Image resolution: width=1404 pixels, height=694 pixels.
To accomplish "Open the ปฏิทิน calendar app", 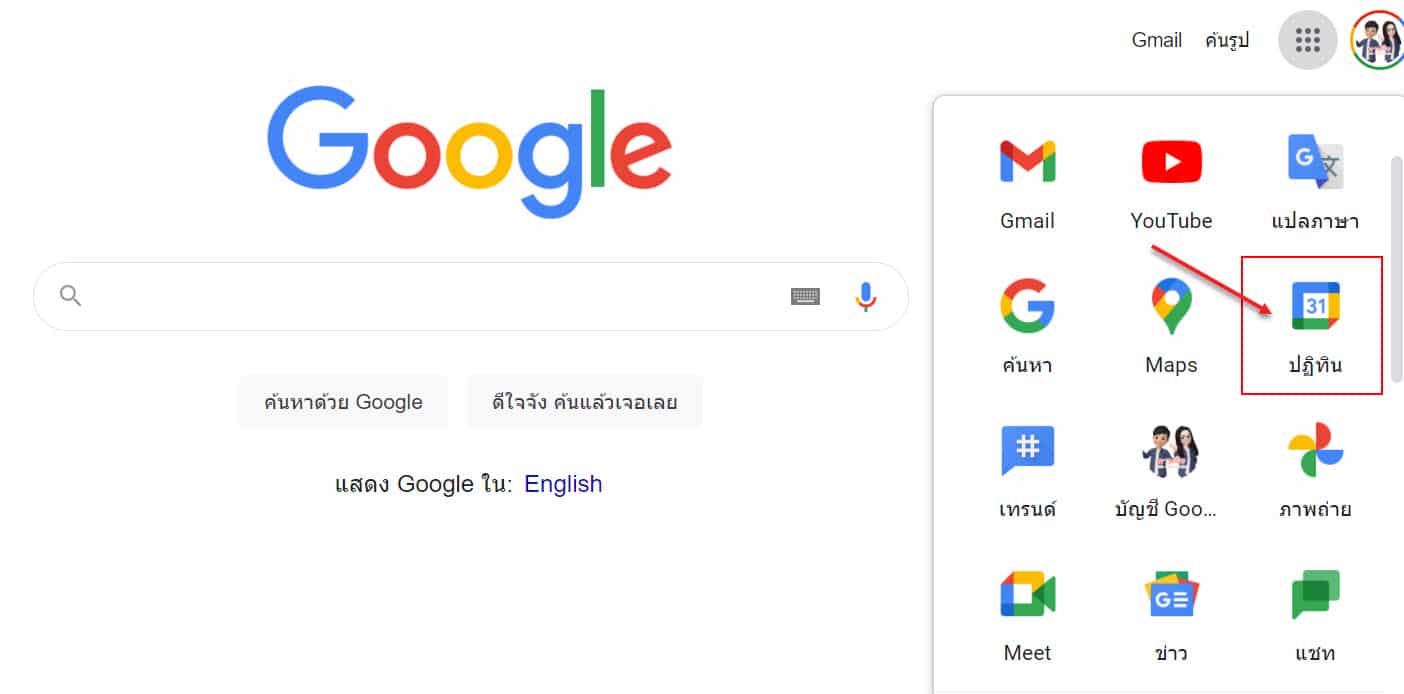I will pos(1315,328).
